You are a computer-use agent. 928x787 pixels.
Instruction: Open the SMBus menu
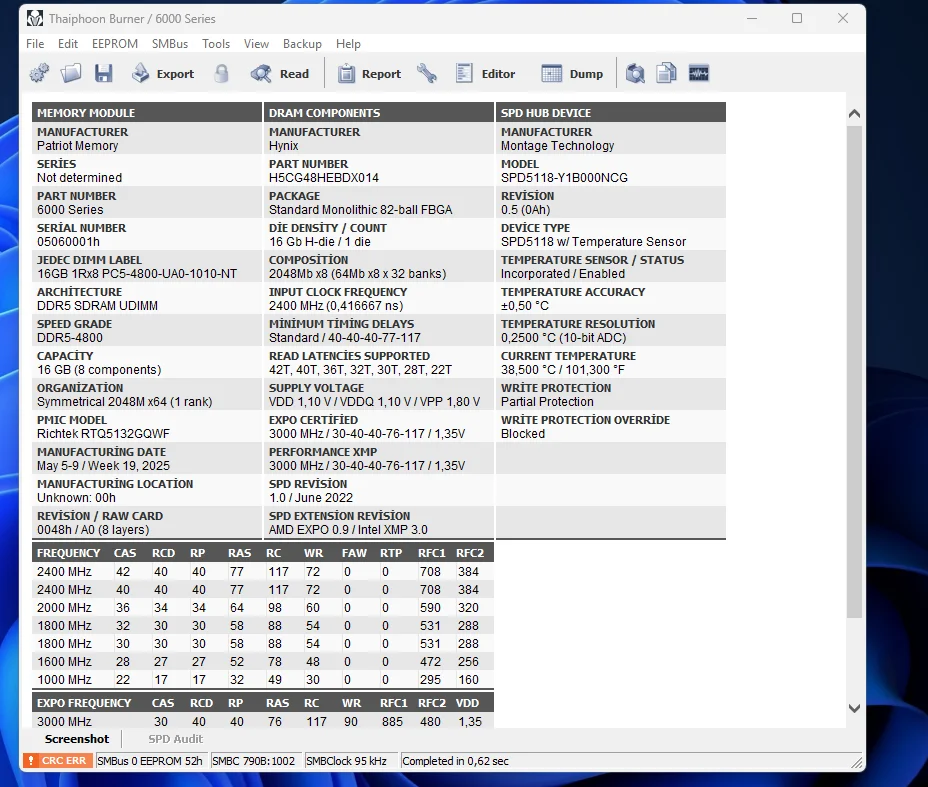(170, 44)
